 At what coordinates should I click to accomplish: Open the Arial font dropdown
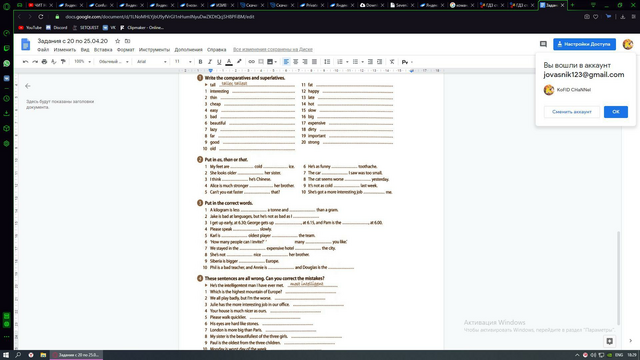[x=151, y=62]
